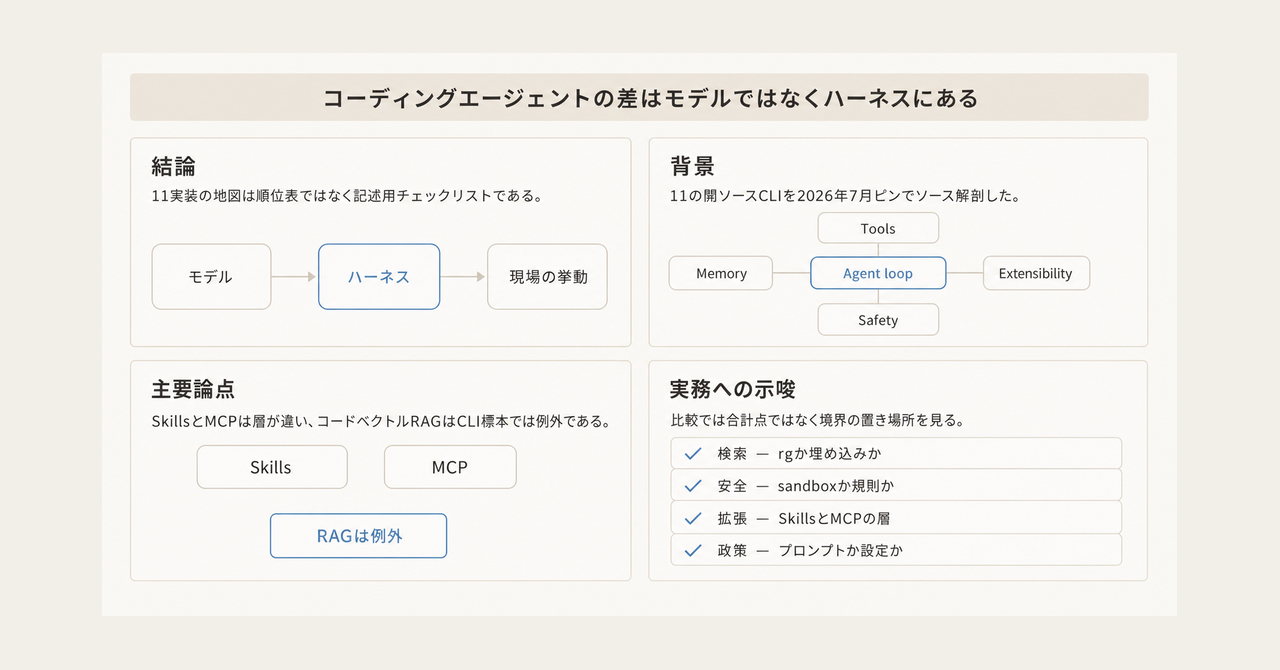Select the Tools node in the diagram
This screenshot has width=1280, height=670.
click(878, 228)
